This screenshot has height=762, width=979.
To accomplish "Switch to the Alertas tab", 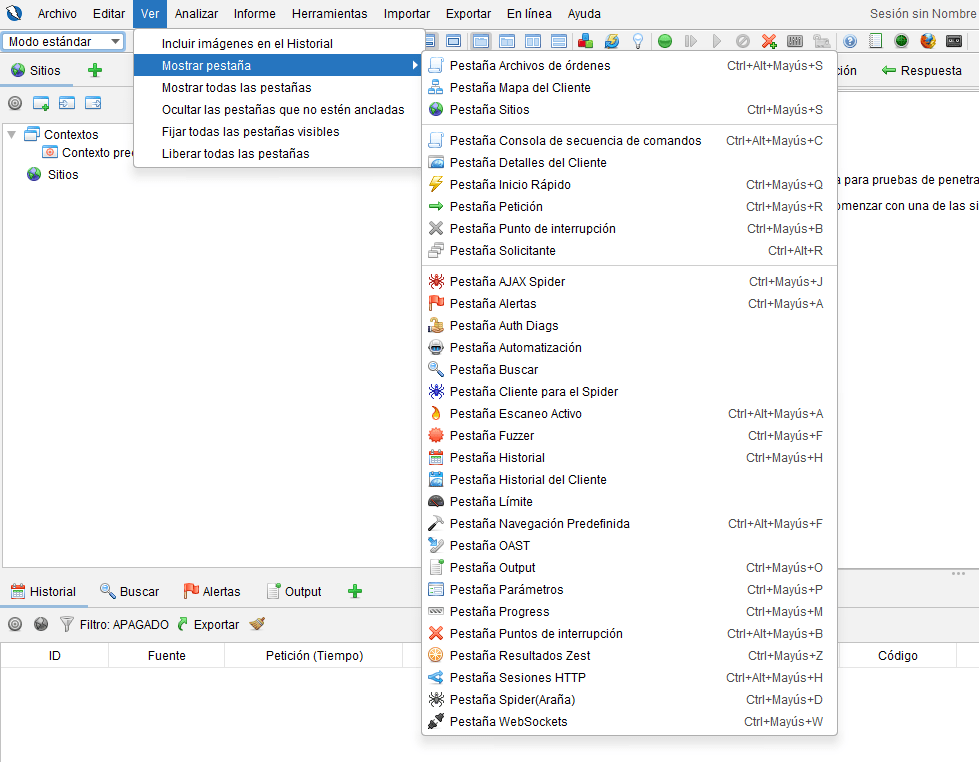I will 211,591.
